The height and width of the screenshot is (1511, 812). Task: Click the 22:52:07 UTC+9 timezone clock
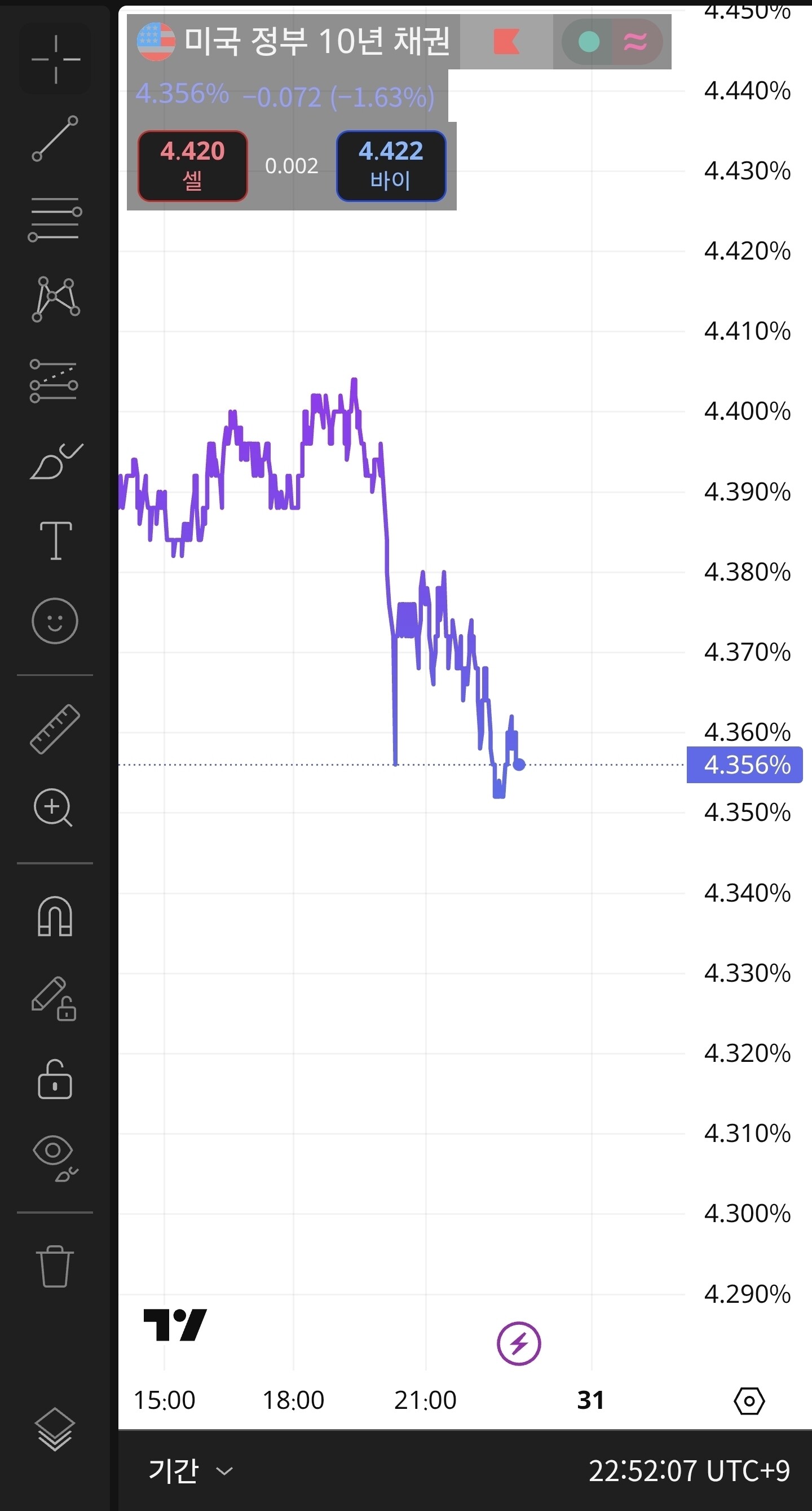(x=689, y=1470)
